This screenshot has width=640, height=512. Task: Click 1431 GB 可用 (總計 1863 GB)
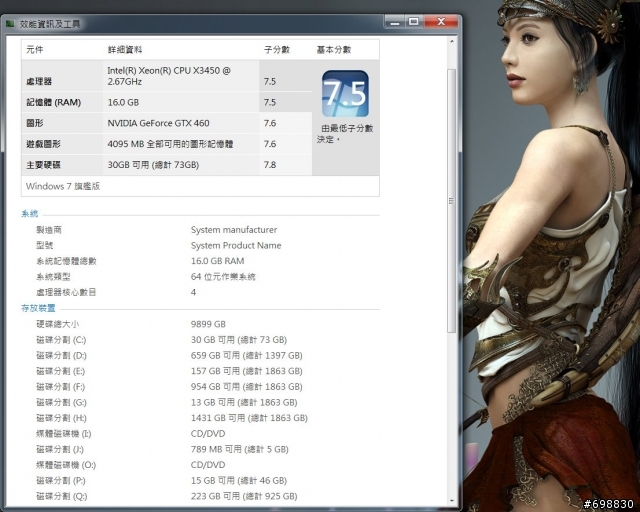[249, 418]
